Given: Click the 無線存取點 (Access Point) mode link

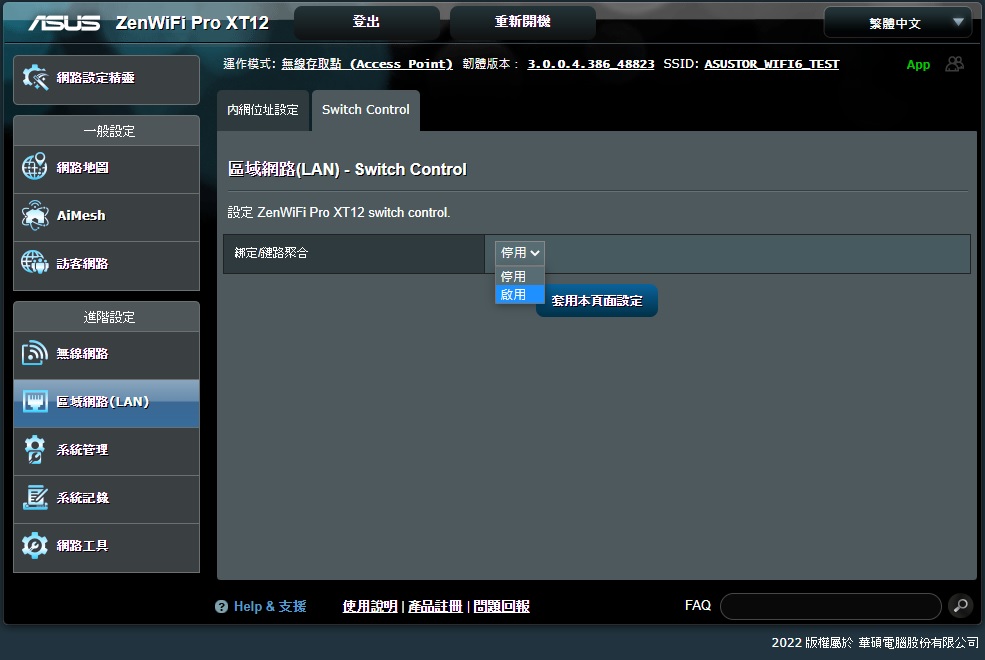Looking at the screenshot, I should (x=367, y=64).
